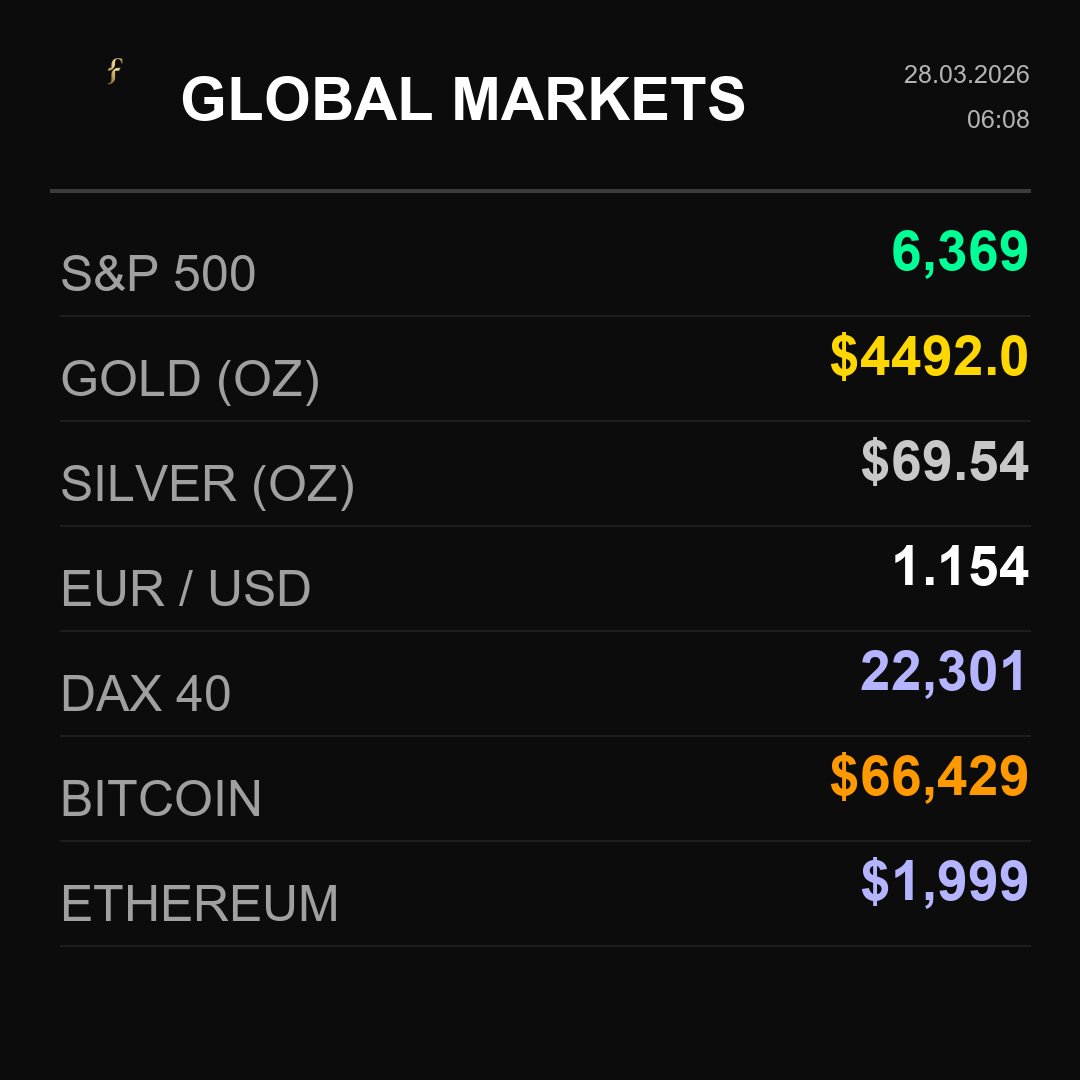Click the yellow $4492.0 gold price
This screenshot has height=1080, width=1080.
pyautogui.click(x=929, y=357)
